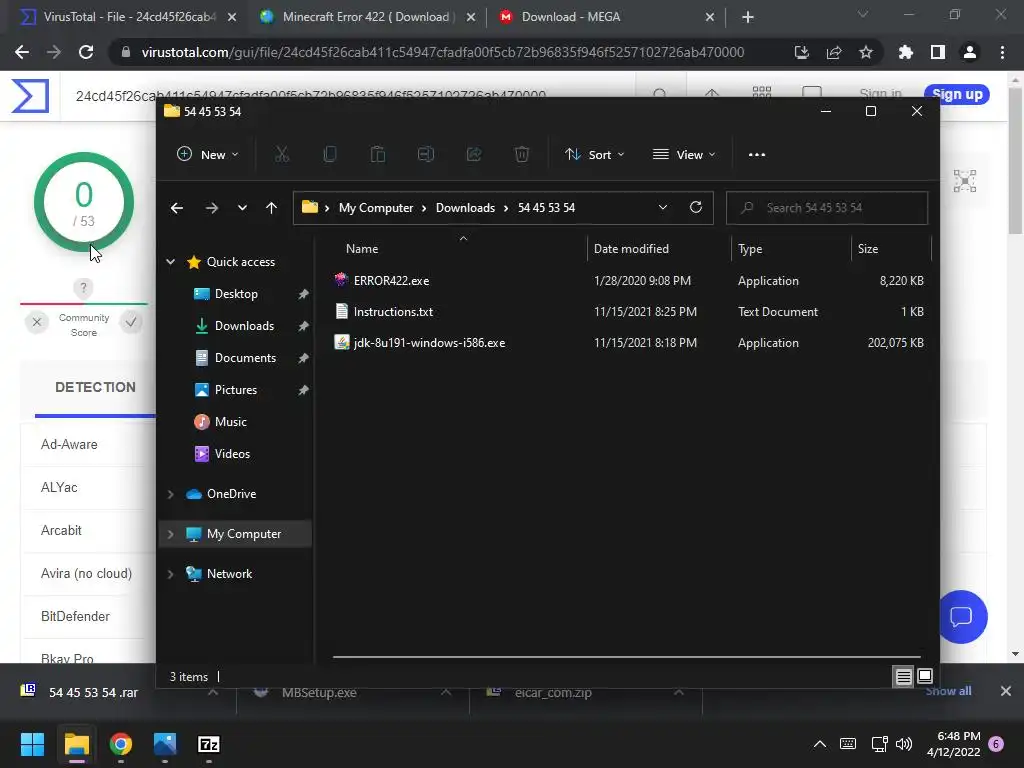Screen dimensions: 1024x768
Task: Open VirusTotal chat bubble button
Action: click(961, 616)
